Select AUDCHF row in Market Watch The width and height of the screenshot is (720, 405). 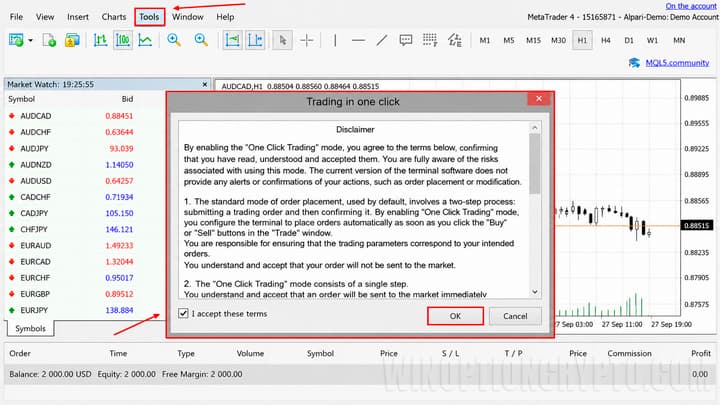85,132
